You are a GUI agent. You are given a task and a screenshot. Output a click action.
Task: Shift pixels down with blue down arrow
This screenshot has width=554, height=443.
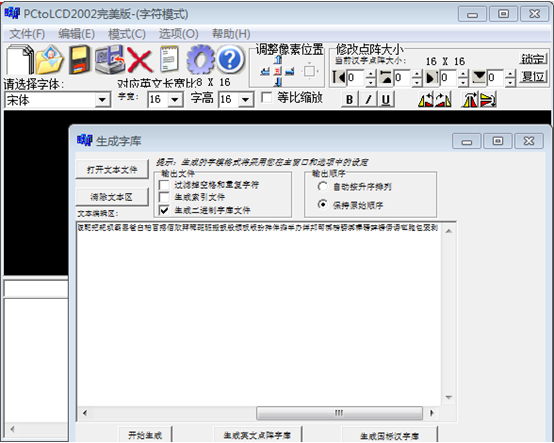278,82
